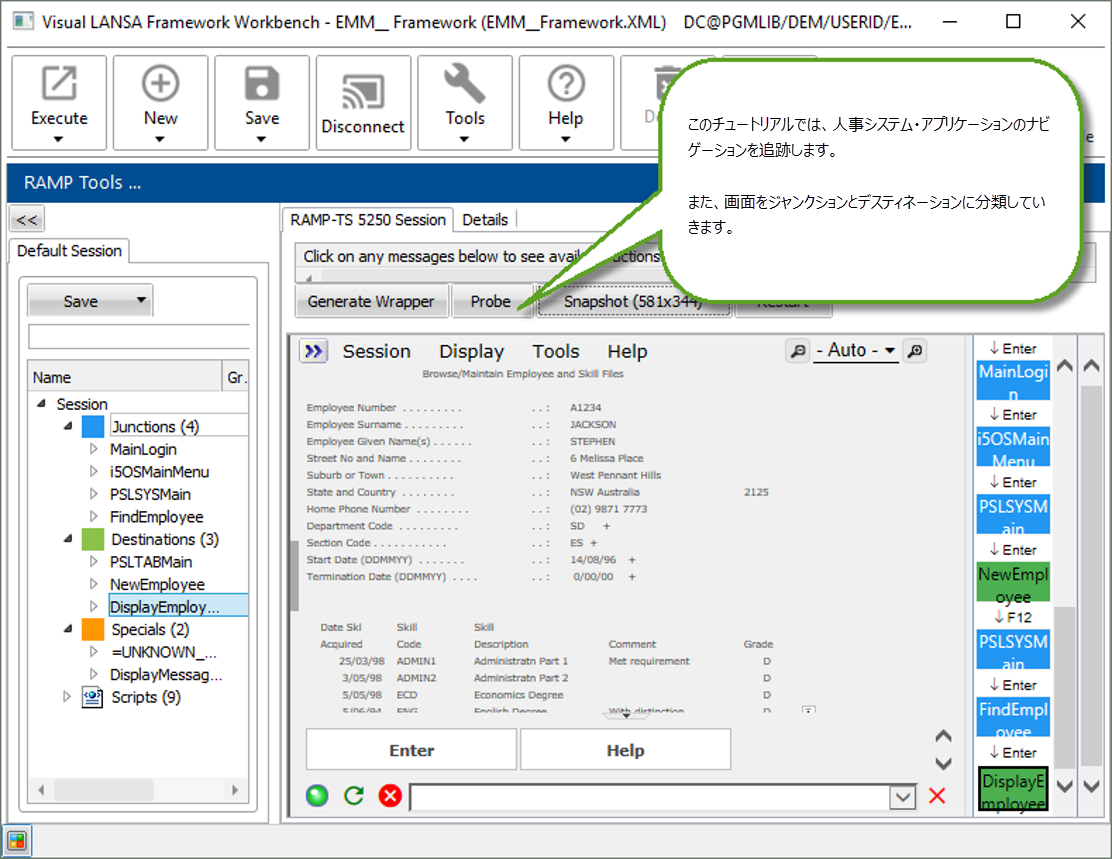This screenshot has width=1112, height=859.
Task: Expand the Scripts (9) node
Action: 67,697
